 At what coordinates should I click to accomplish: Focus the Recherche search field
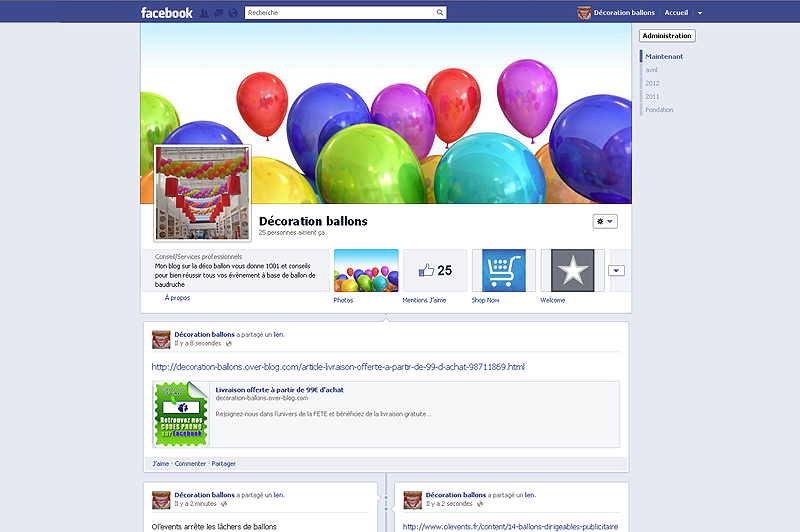tap(339, 13)
